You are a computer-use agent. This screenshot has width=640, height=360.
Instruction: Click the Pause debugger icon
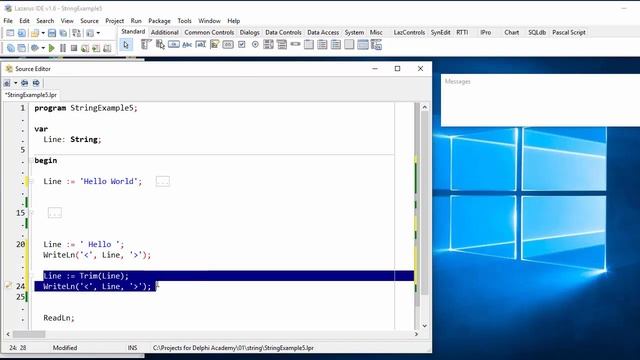coord(63,48)
